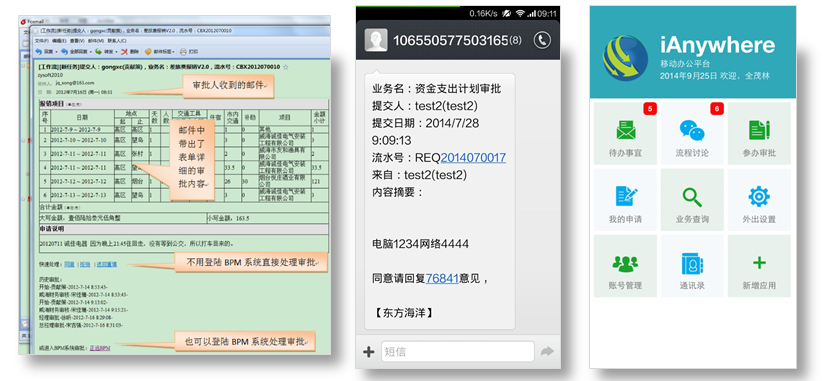The width and height of the screenshot is (832, 381).
Task: Tap the send arrow in SMS bar
Action: 547,351
